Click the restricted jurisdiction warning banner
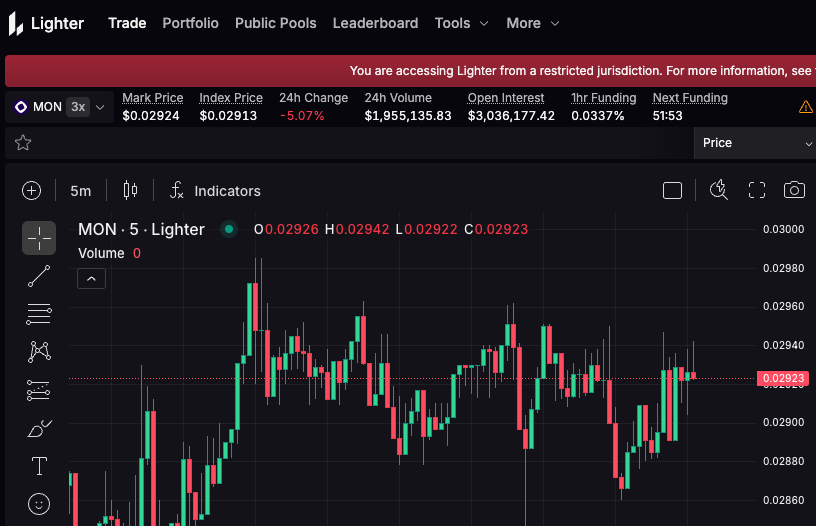Image resolution: width=816 pixels, height=526 pixels. coord(411,71)
